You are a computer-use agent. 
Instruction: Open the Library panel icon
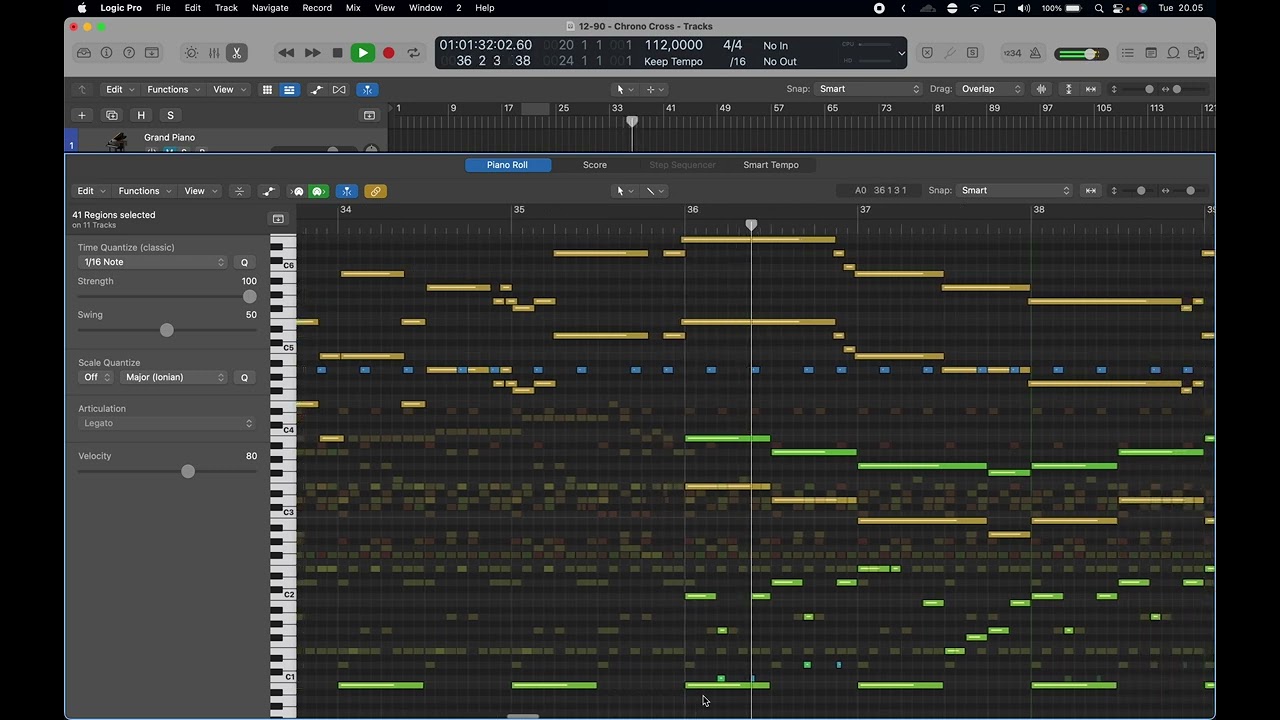click(84, 53)
